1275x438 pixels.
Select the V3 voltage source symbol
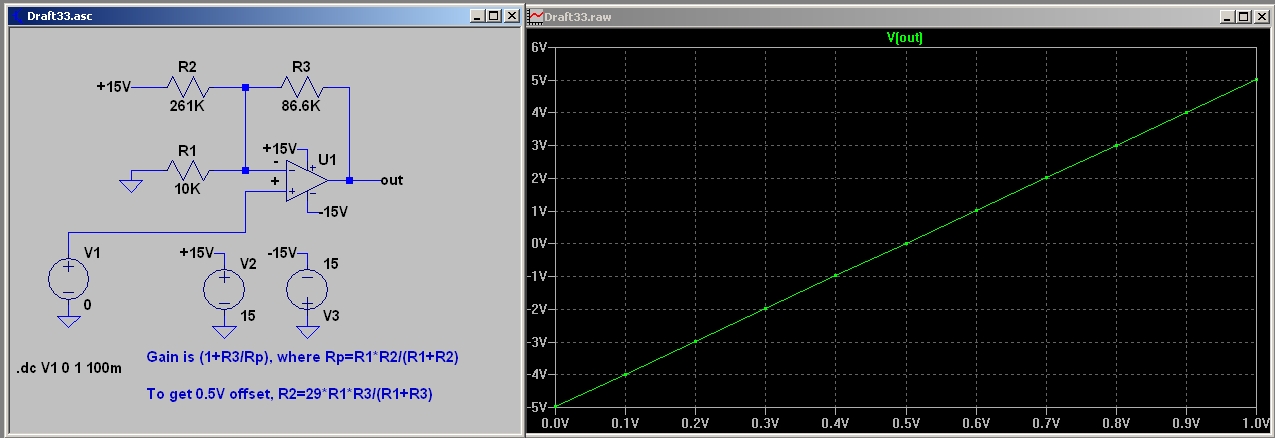tap(307, 290)
